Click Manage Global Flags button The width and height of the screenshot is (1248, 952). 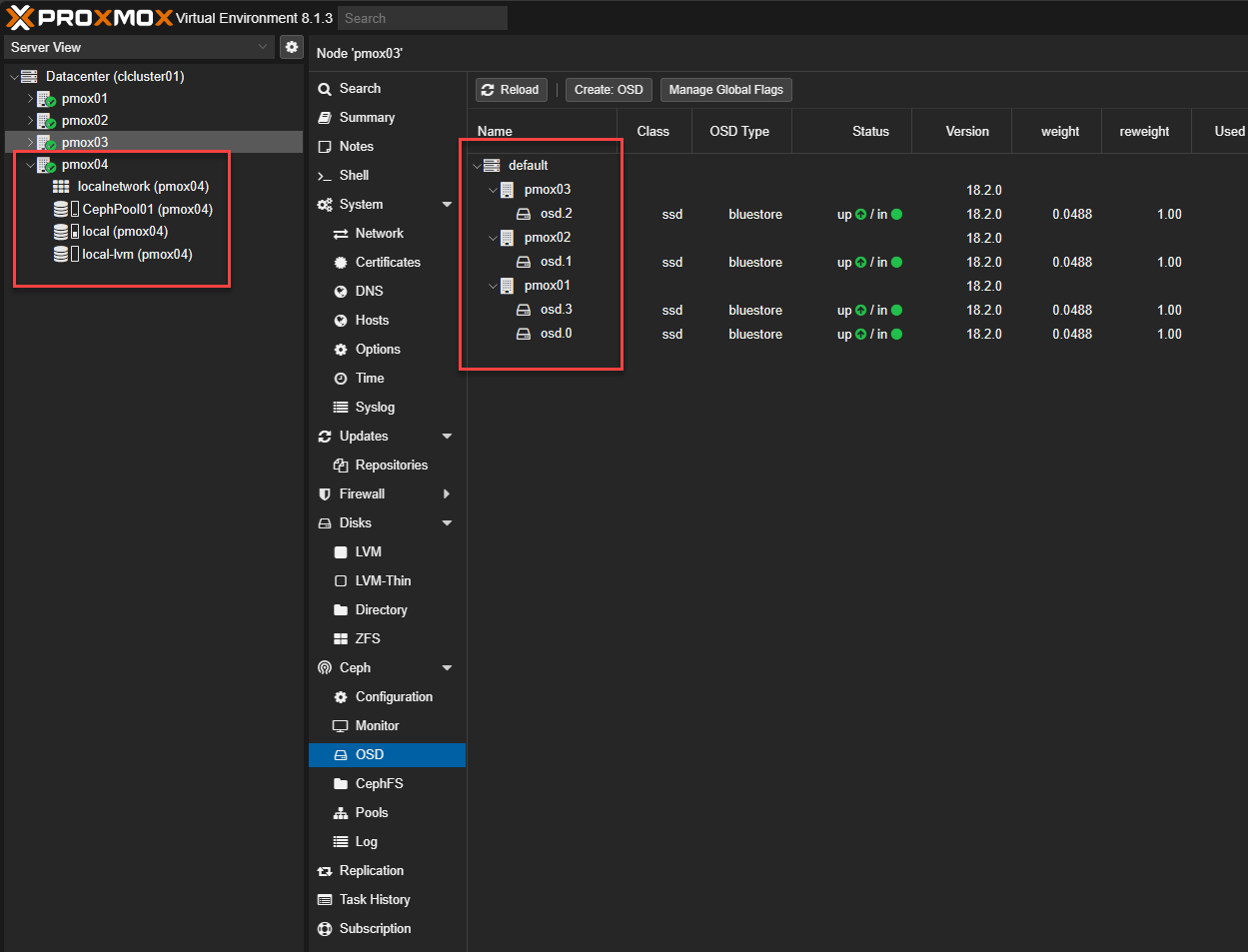coord(725,90)
